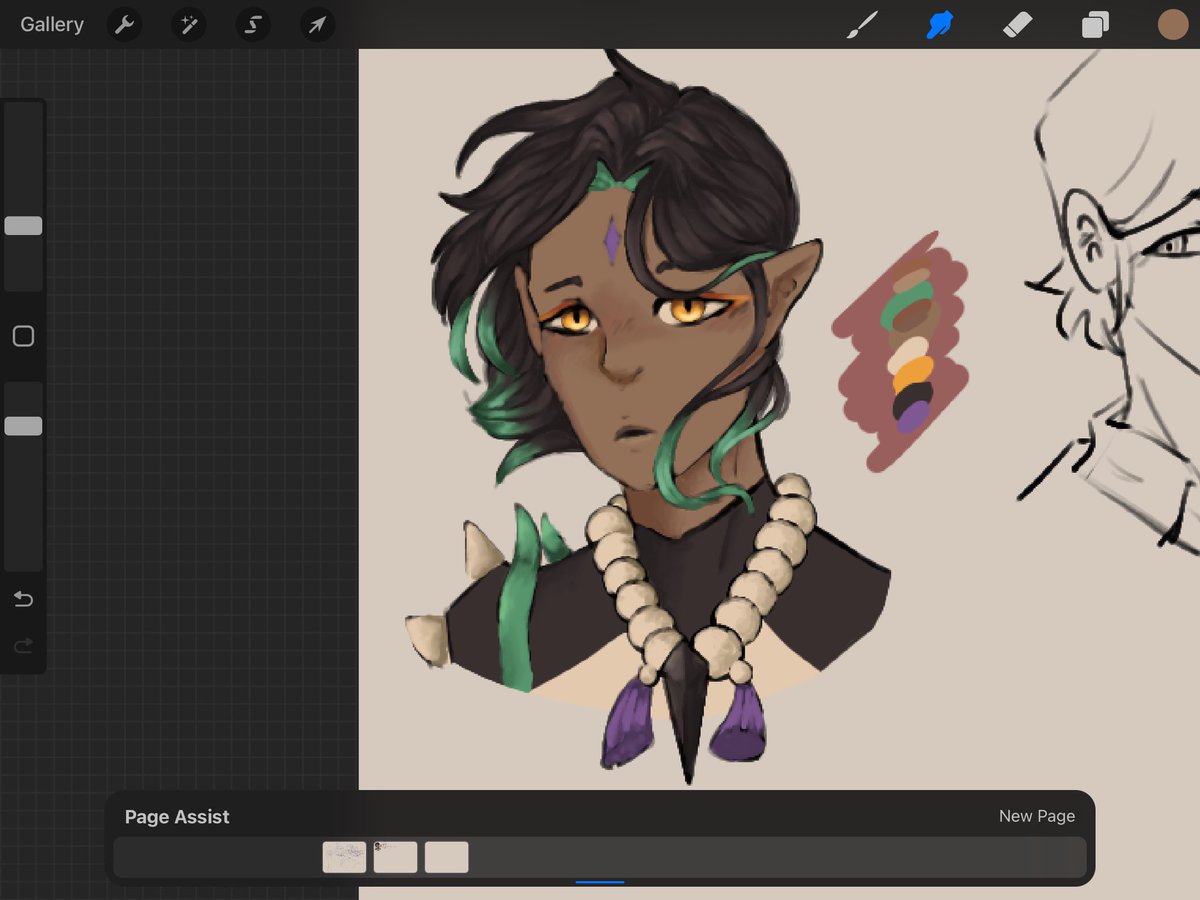Open the Gallery view
The image size is (1200, 900).
pyautogui.click(x=52, y=24)
